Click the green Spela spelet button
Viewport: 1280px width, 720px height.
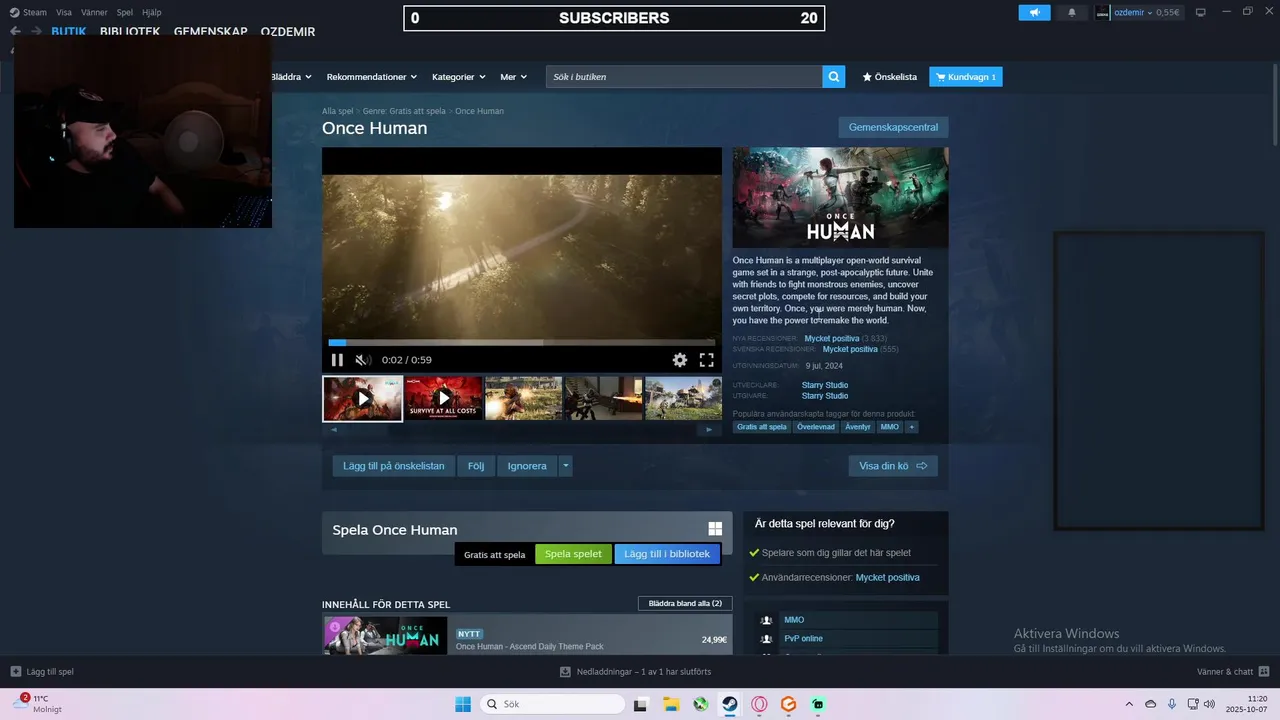(573, 554)
